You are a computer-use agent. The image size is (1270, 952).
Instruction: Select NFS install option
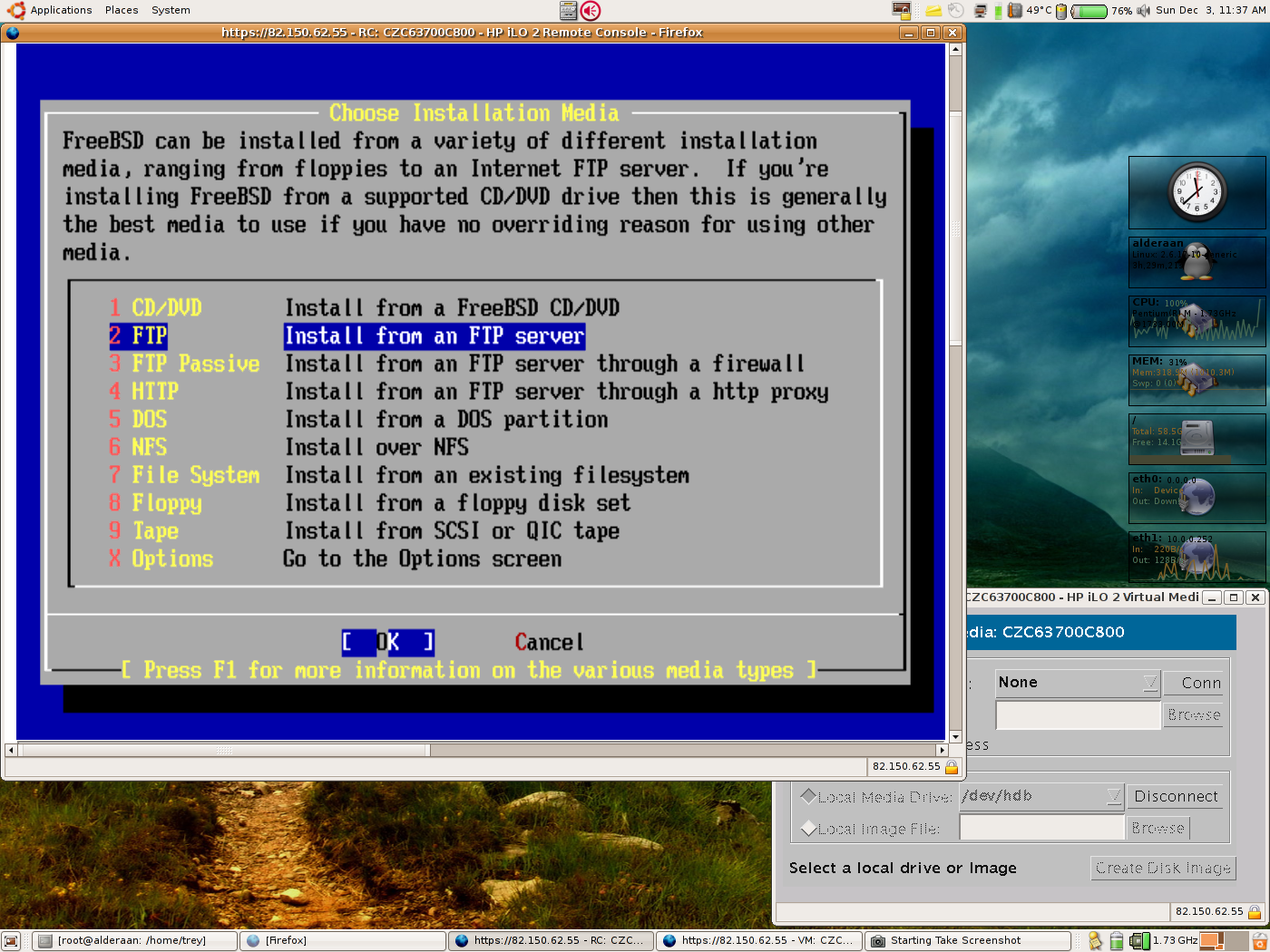coord(288,447)
